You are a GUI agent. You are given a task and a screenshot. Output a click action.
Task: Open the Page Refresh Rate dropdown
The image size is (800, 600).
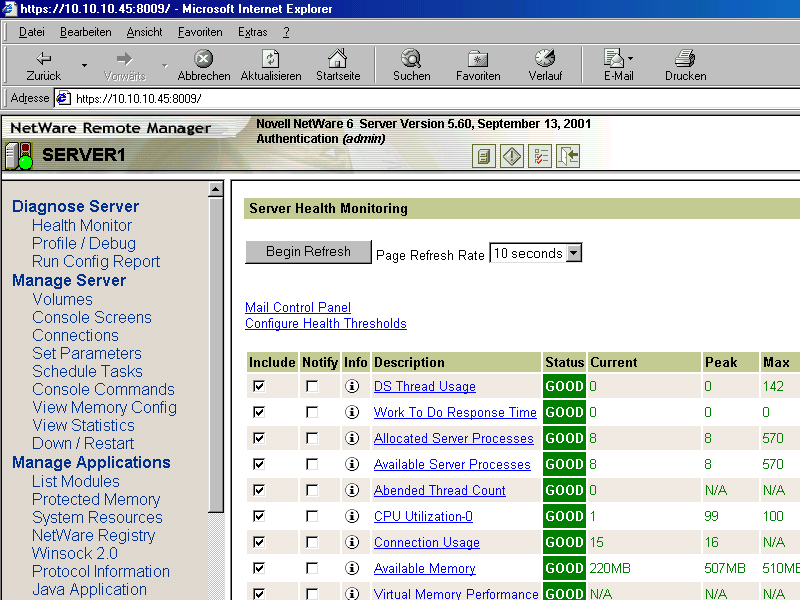(x=571, y=254)
